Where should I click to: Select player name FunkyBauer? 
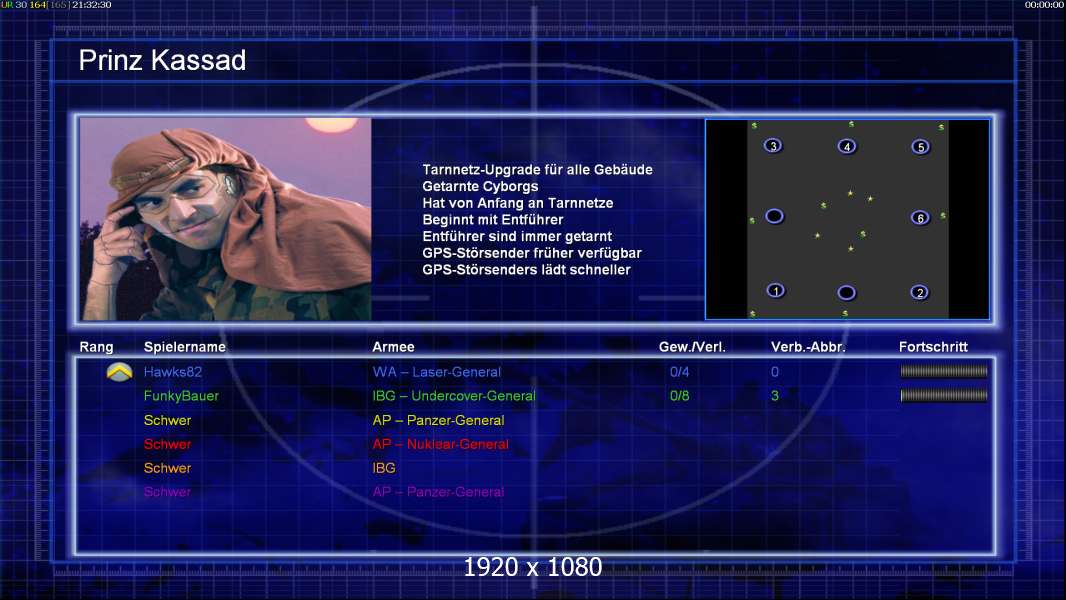[x=181, y=395]
